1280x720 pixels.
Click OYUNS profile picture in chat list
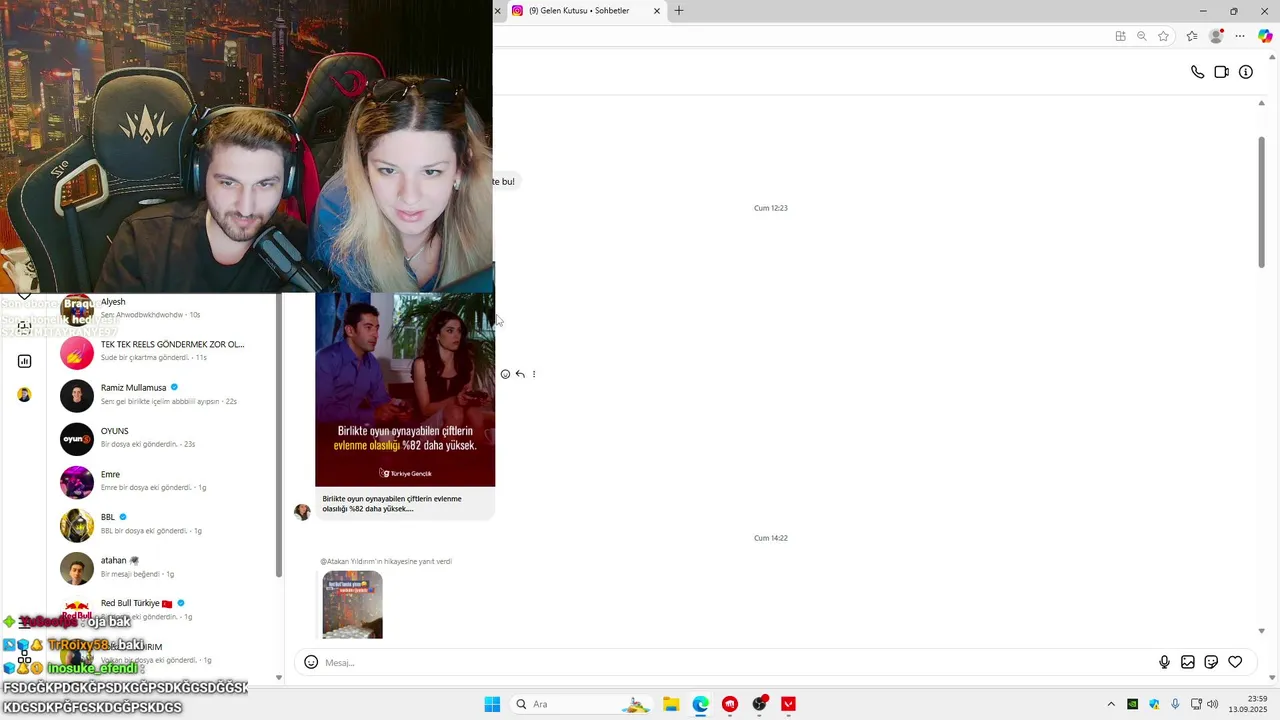click(x=77, y=439)
